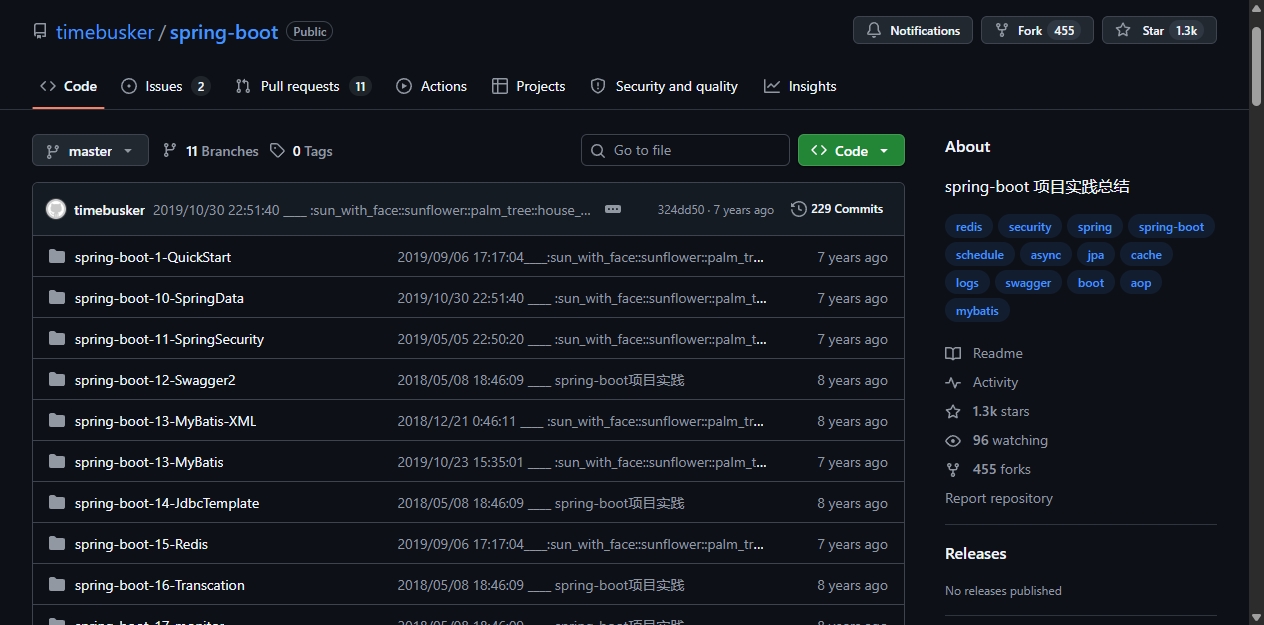Click the Insights graph icon
1264x625 pixels.
click(772, 86)
